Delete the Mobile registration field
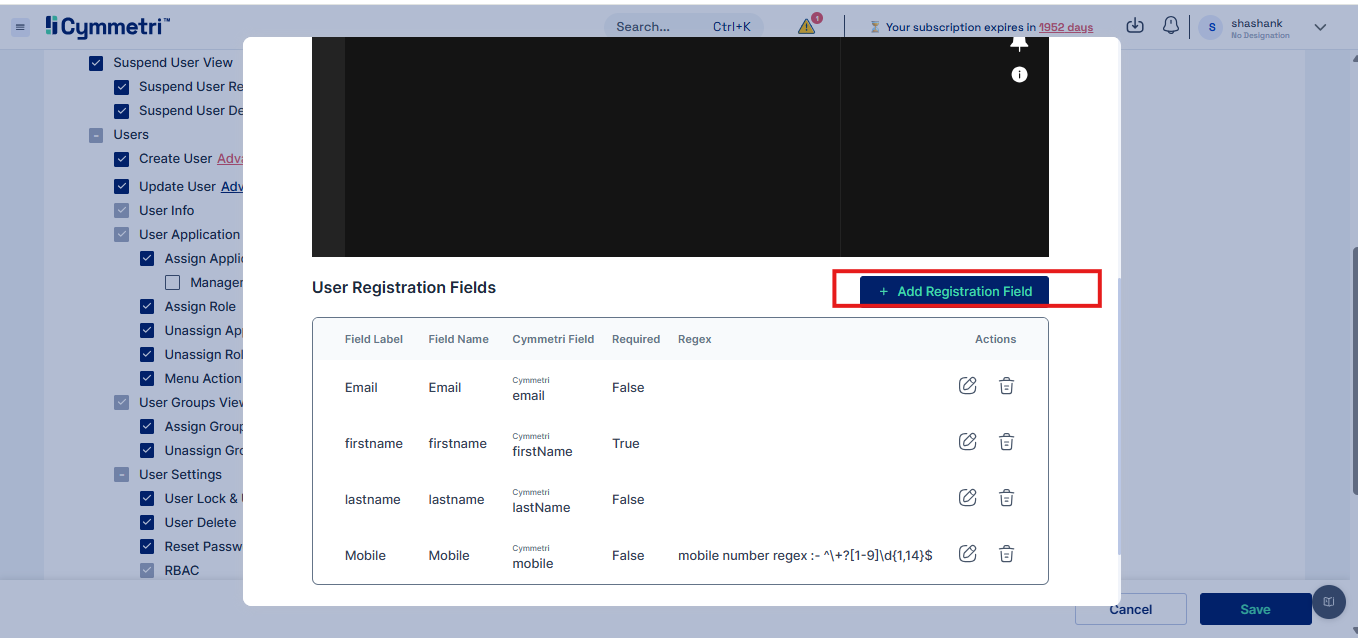This screenshot has height=638, width=1358. [1007, 554]
